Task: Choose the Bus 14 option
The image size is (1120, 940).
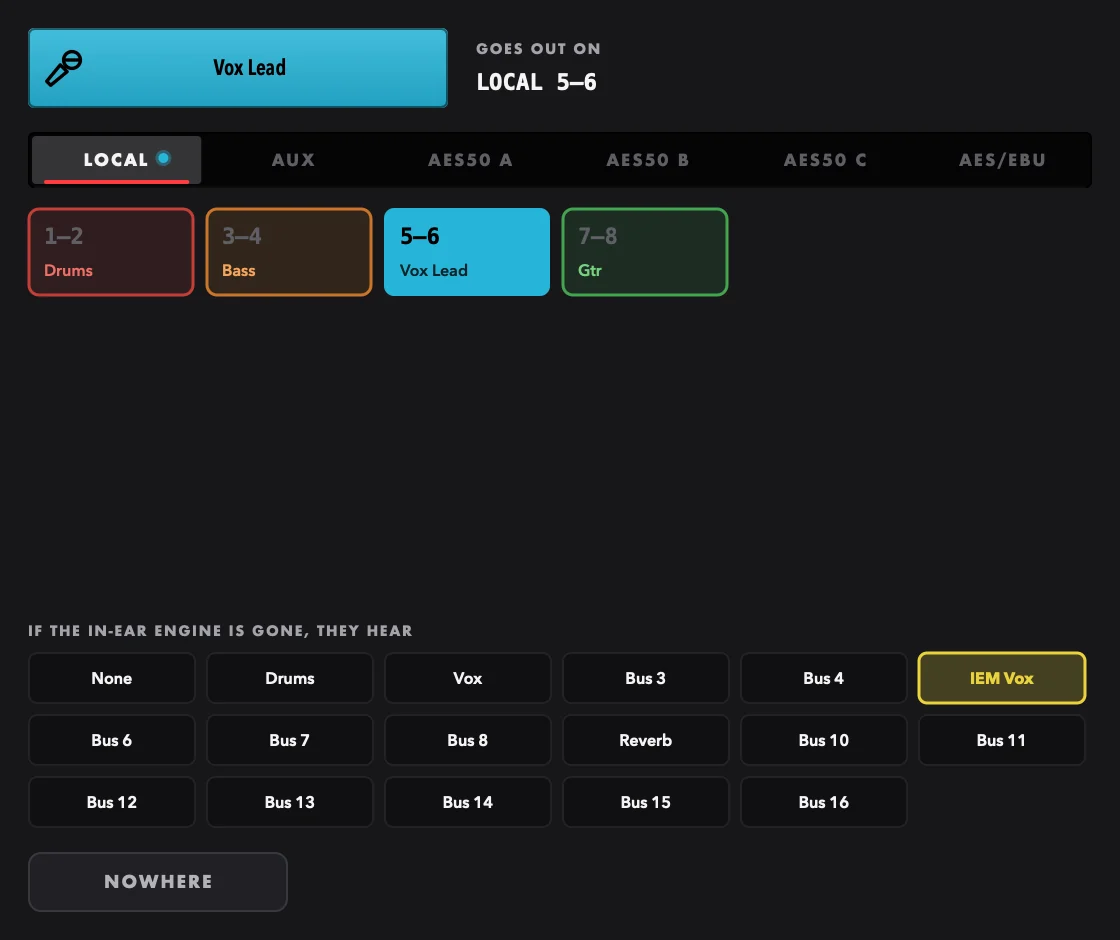Action: [x=468, y=802]
